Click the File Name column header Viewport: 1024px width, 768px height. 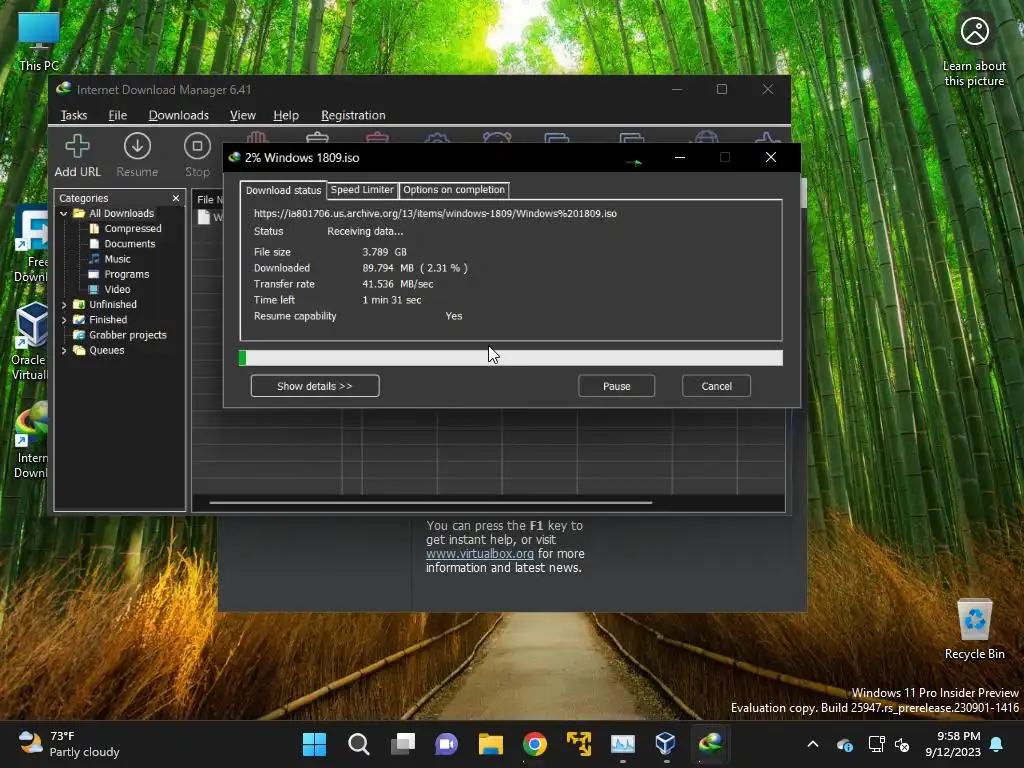209,199
